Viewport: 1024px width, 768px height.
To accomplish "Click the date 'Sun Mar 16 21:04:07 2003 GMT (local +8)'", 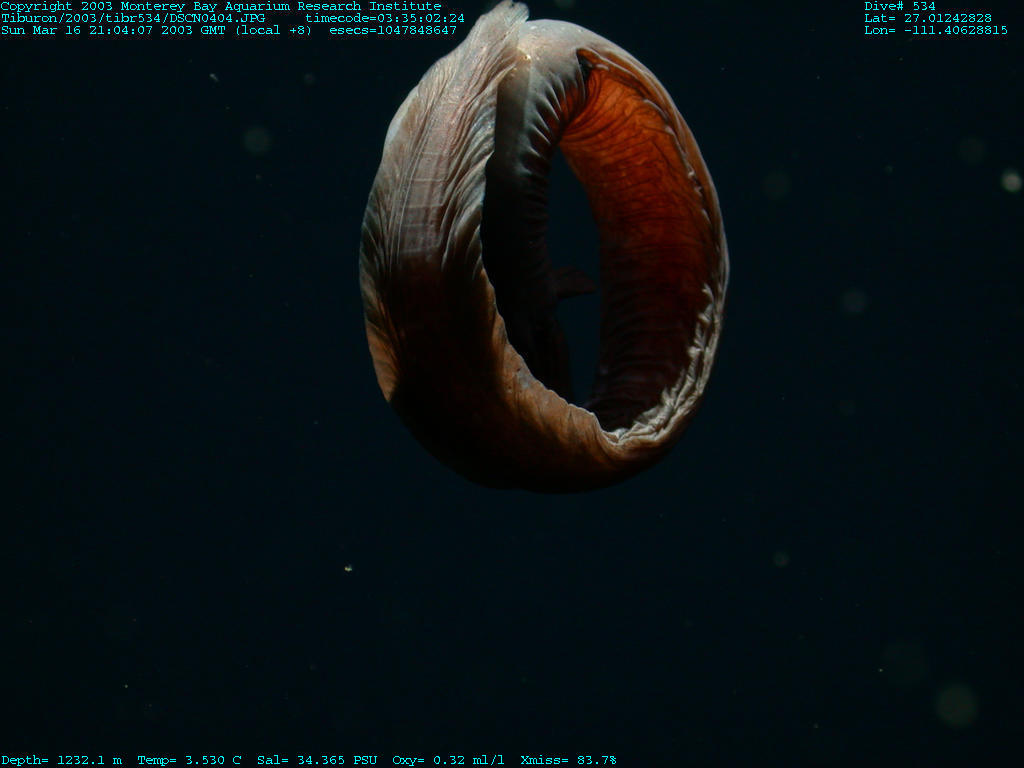I will (157, 30).
